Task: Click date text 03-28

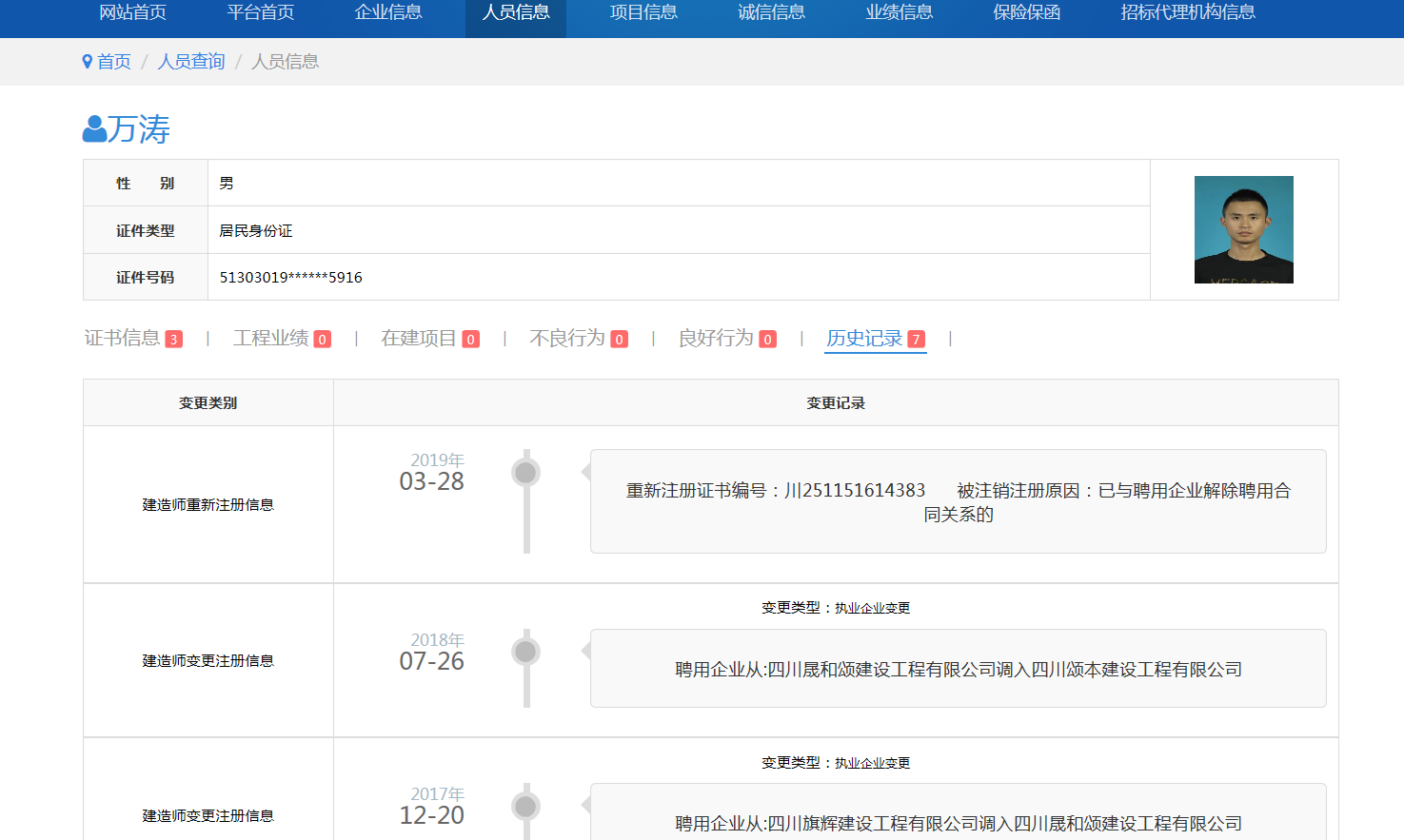Action: [x=431, y=481]
